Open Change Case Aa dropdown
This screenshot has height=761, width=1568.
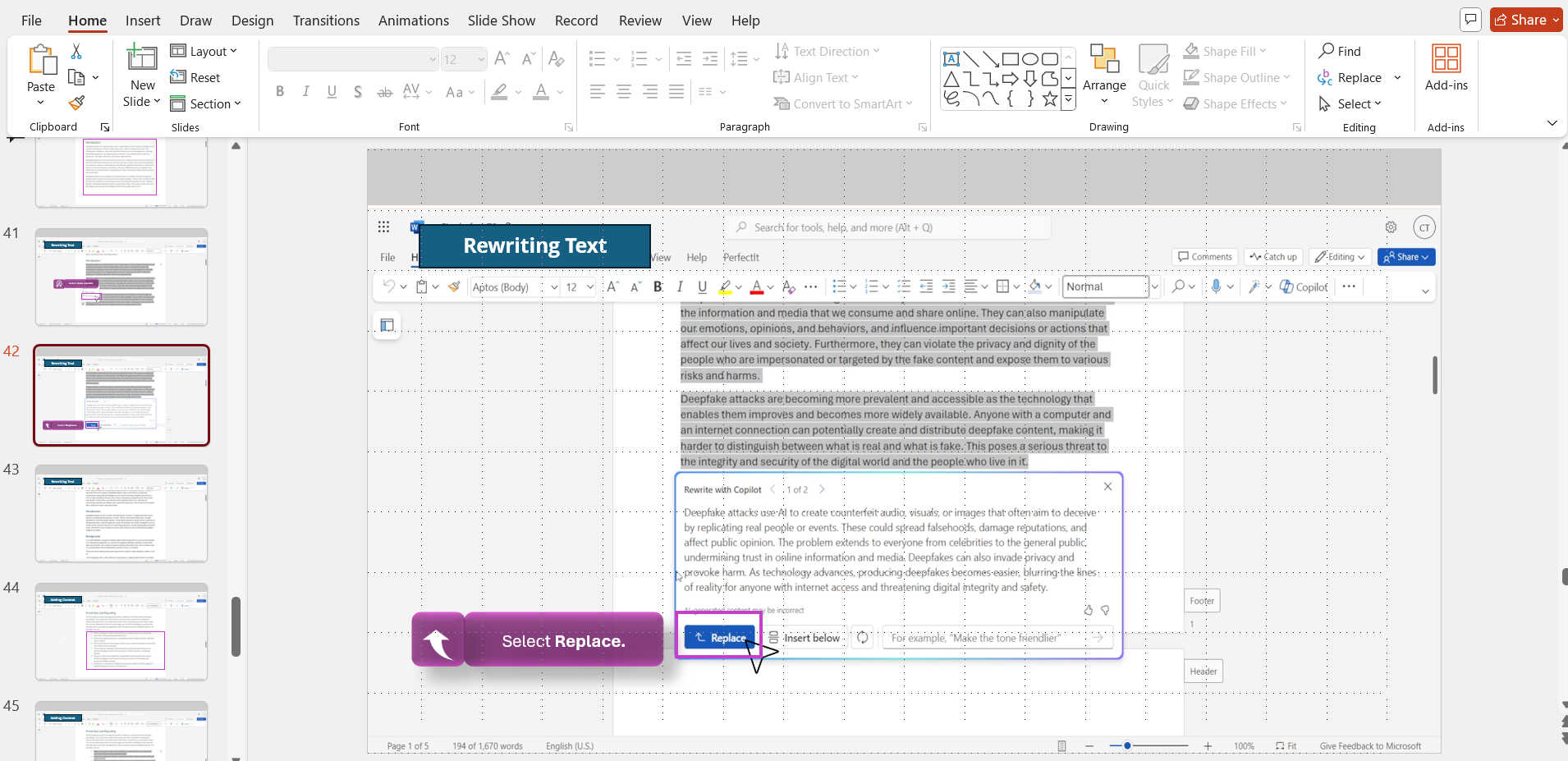(460, 92)
